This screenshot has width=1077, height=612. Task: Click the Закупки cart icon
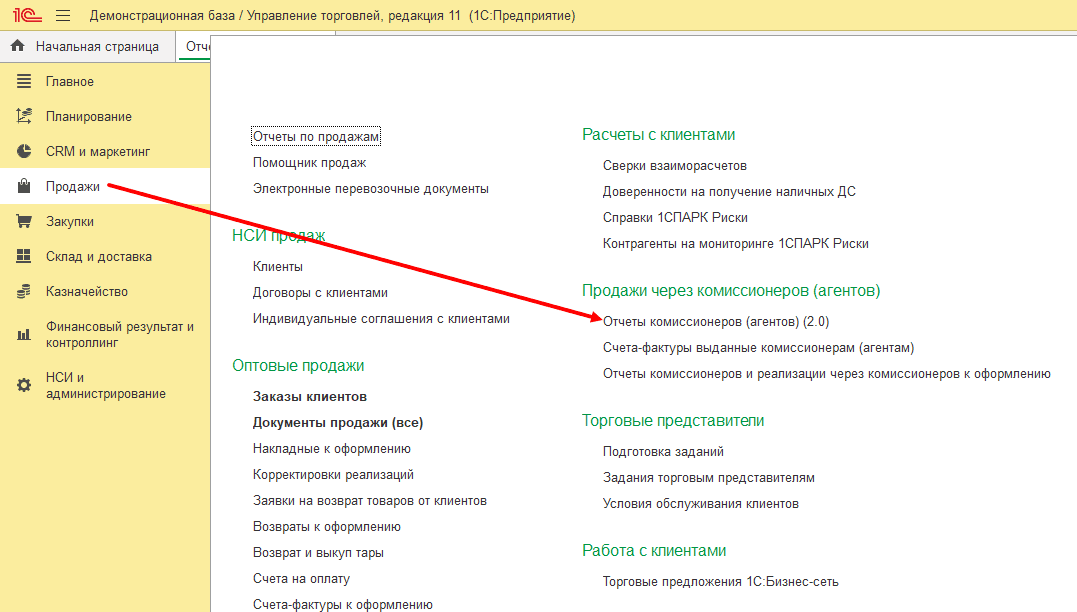click(24, 221)
